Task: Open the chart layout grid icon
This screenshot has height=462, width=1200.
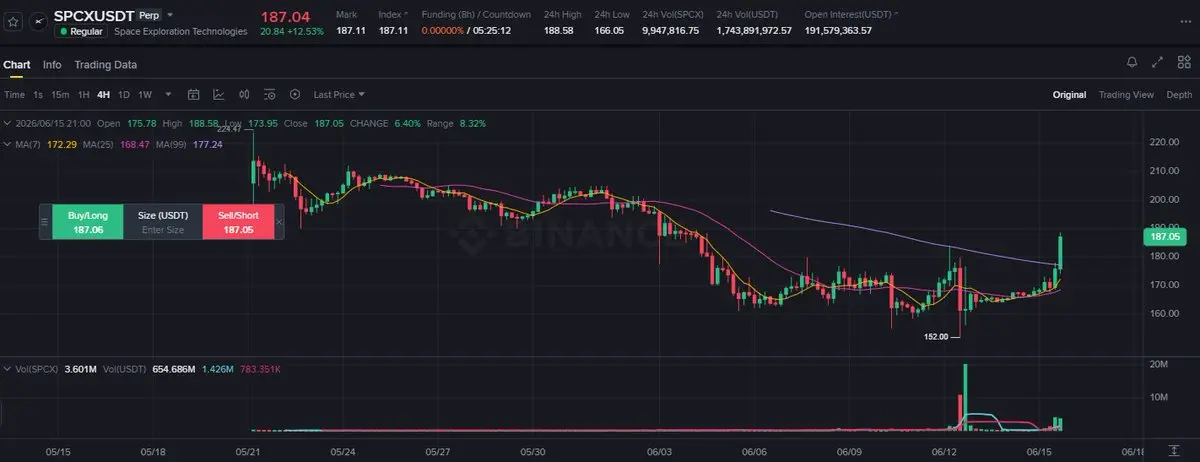Action: 1182,62
